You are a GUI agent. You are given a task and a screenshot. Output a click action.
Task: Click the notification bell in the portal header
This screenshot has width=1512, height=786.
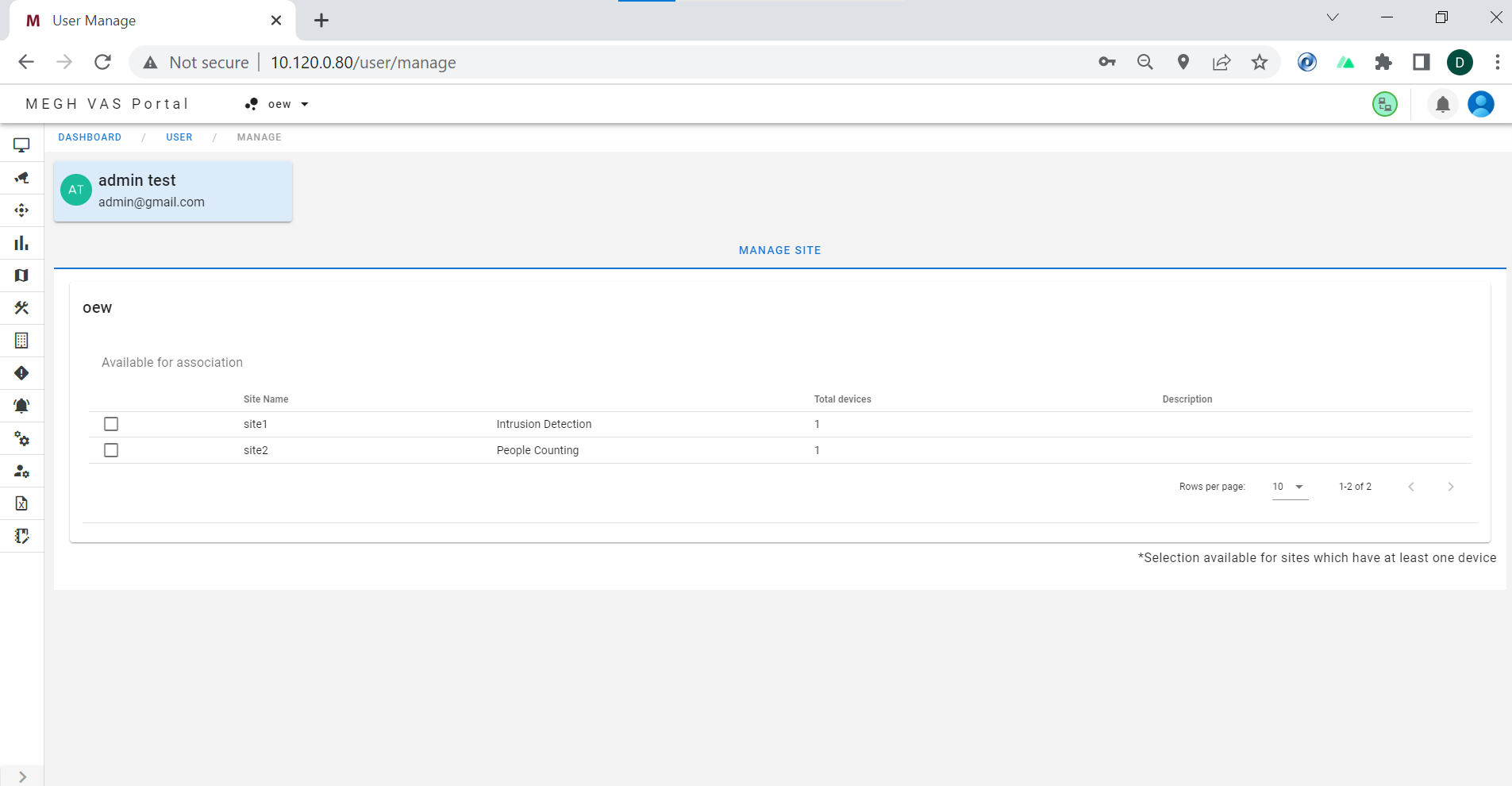1442,104
